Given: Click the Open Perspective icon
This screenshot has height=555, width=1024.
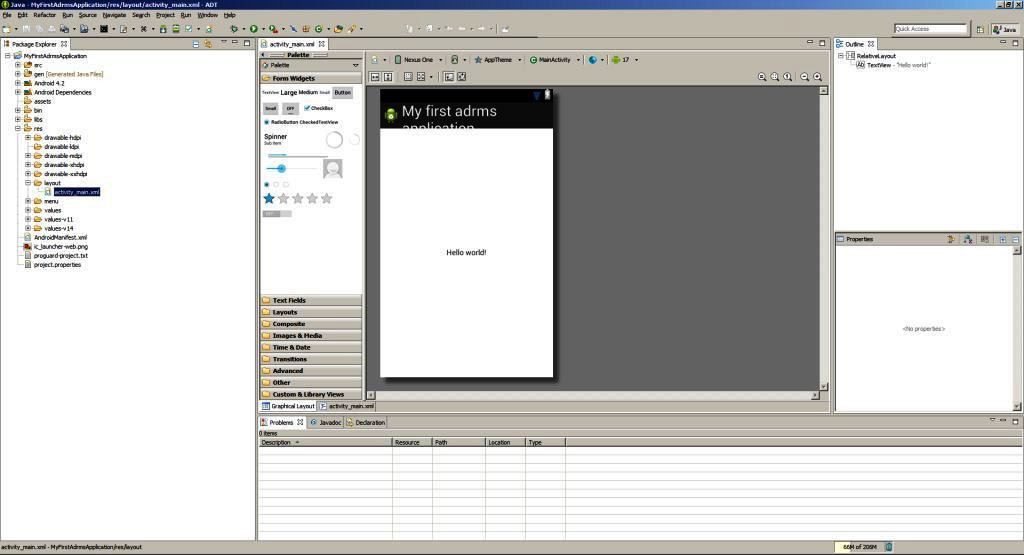Looking at the screenshot, I should [980, 29].
